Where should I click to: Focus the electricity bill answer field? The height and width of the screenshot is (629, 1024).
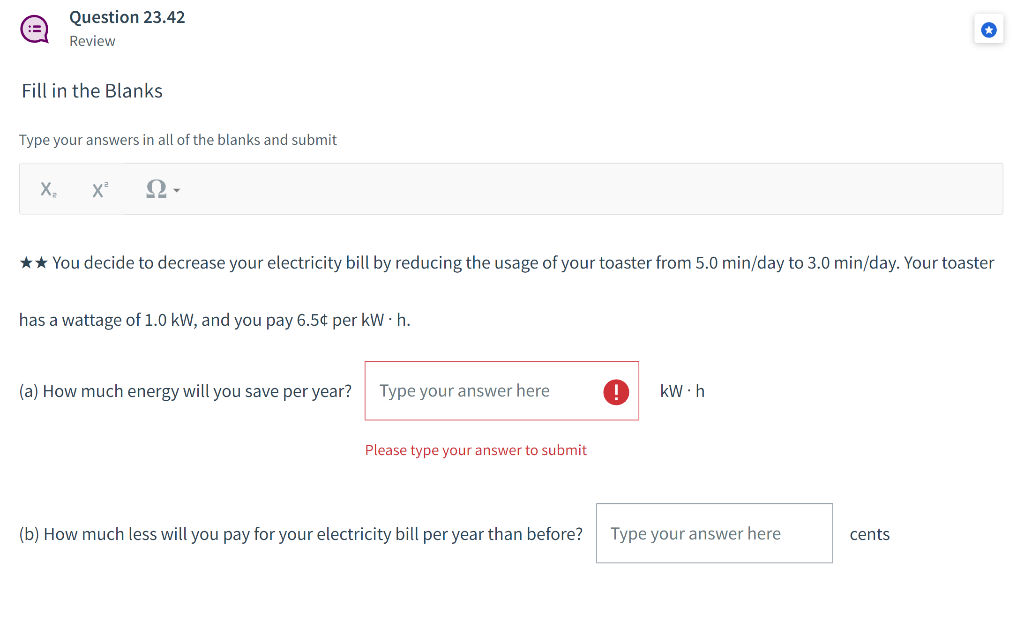point(713,534)
